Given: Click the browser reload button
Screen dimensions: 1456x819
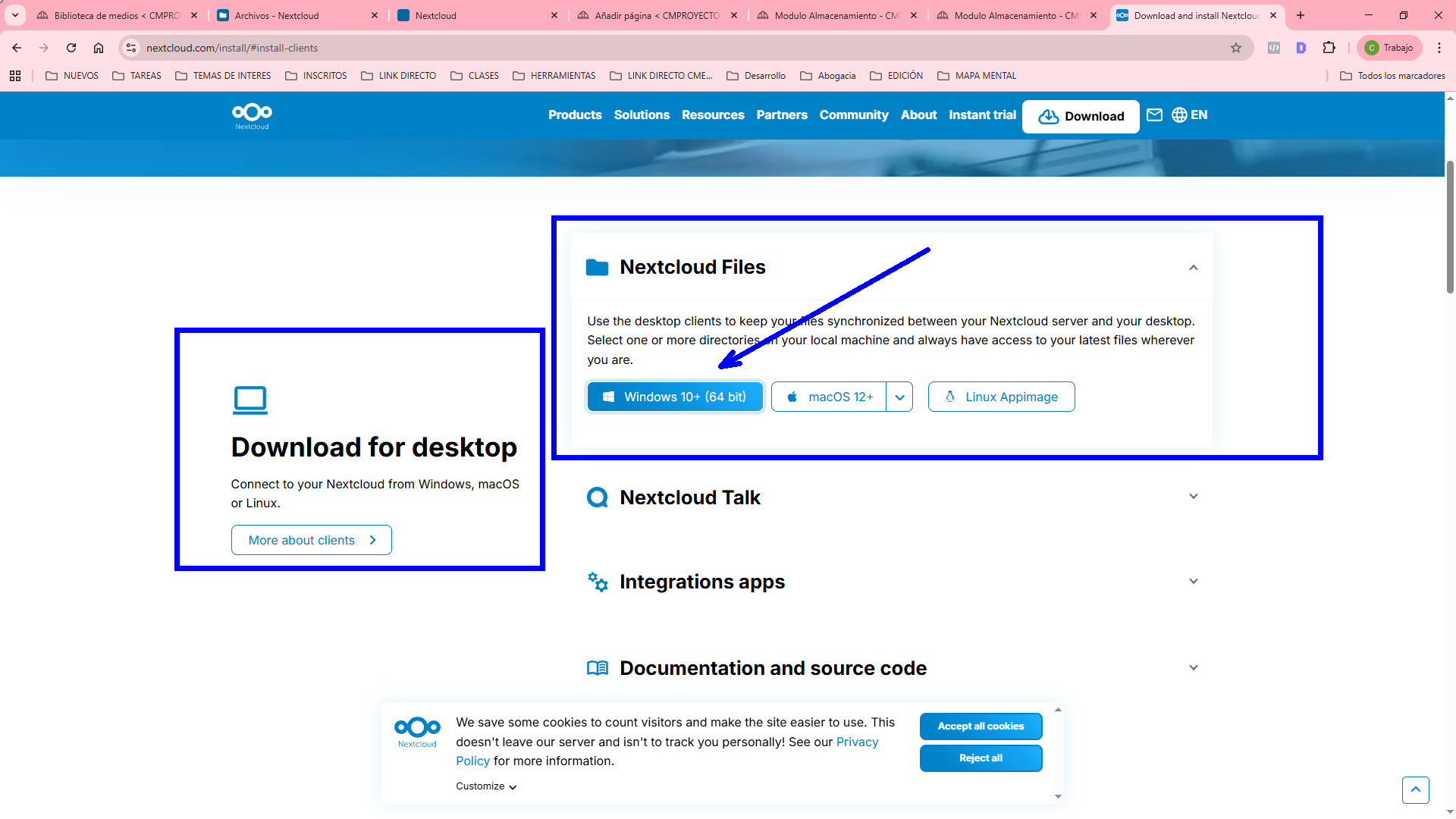Looking at the screenshot, I should click(71, 48).
